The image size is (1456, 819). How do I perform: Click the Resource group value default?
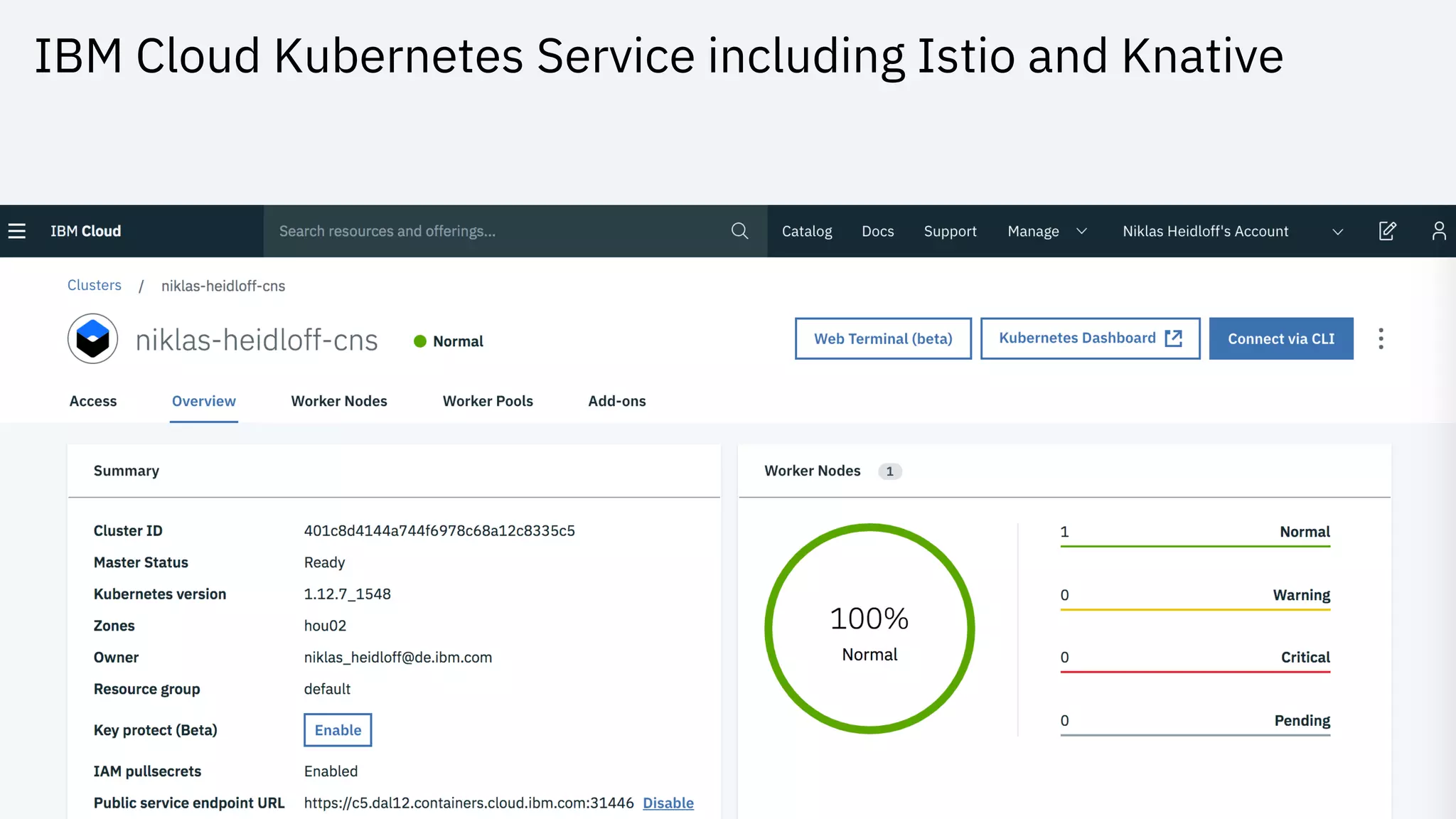point(327,689)
